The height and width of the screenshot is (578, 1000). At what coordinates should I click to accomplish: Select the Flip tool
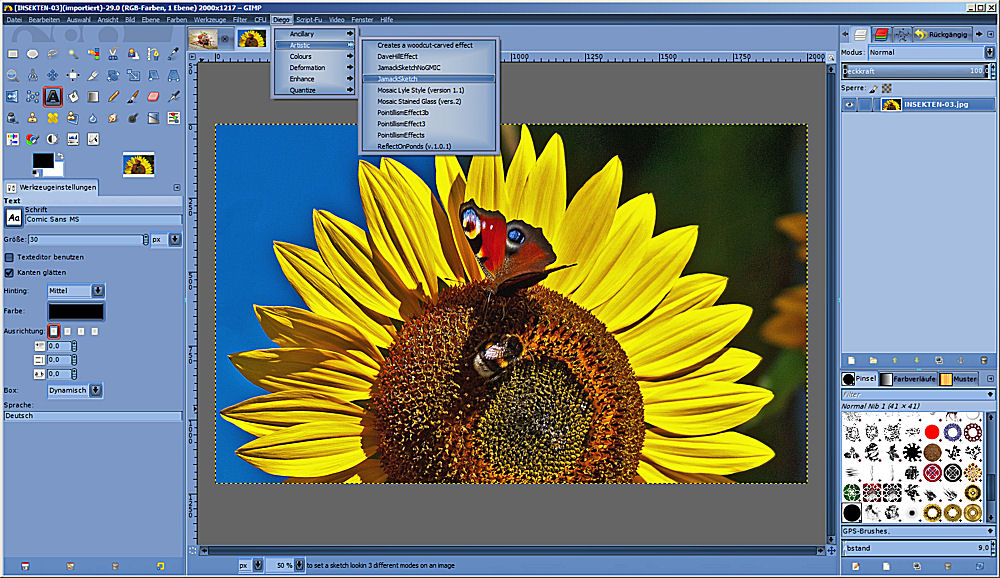click(x=12, y=96)
